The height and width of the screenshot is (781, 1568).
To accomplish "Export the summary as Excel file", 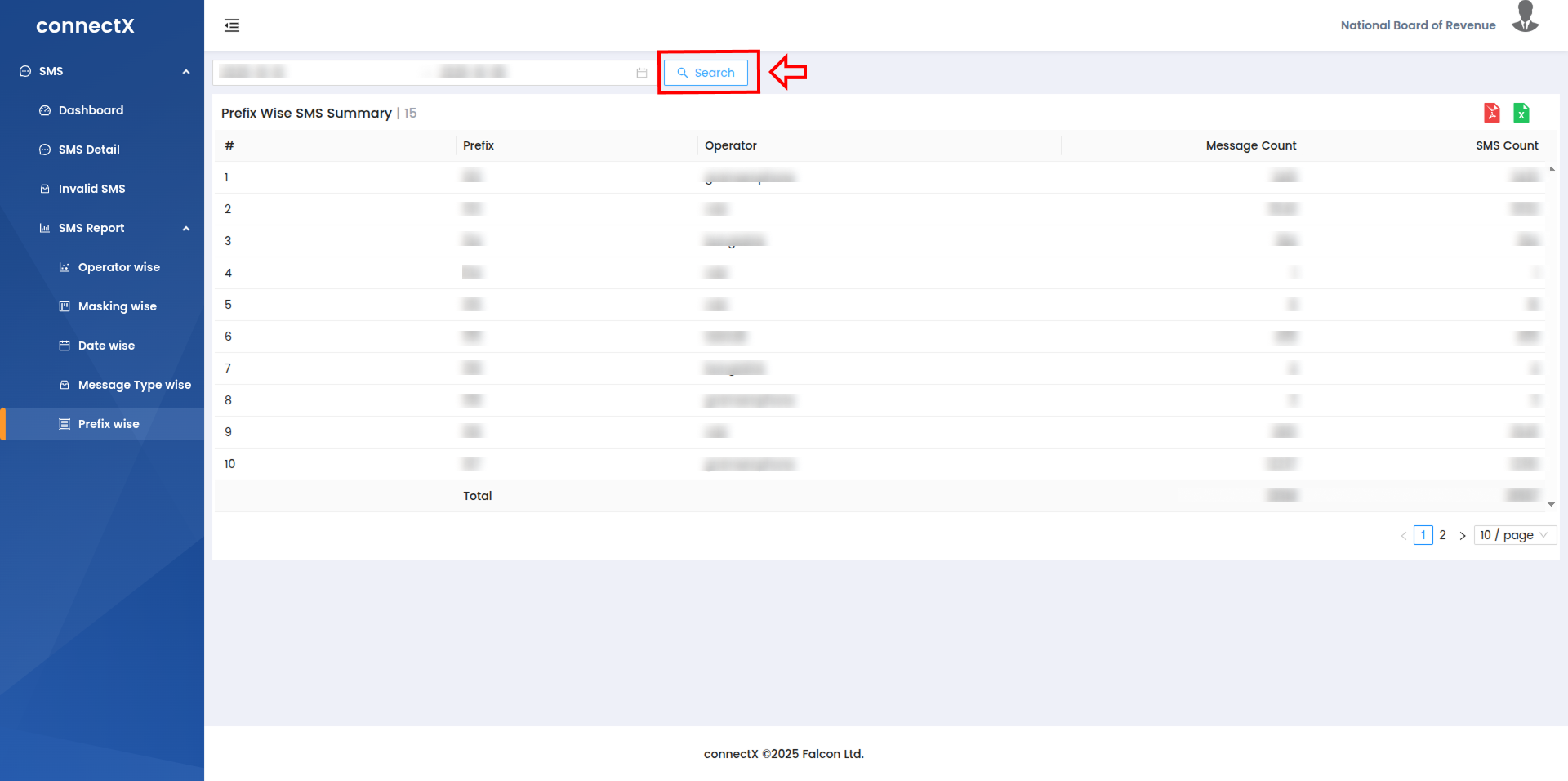I will click(x=1521, y=113).
